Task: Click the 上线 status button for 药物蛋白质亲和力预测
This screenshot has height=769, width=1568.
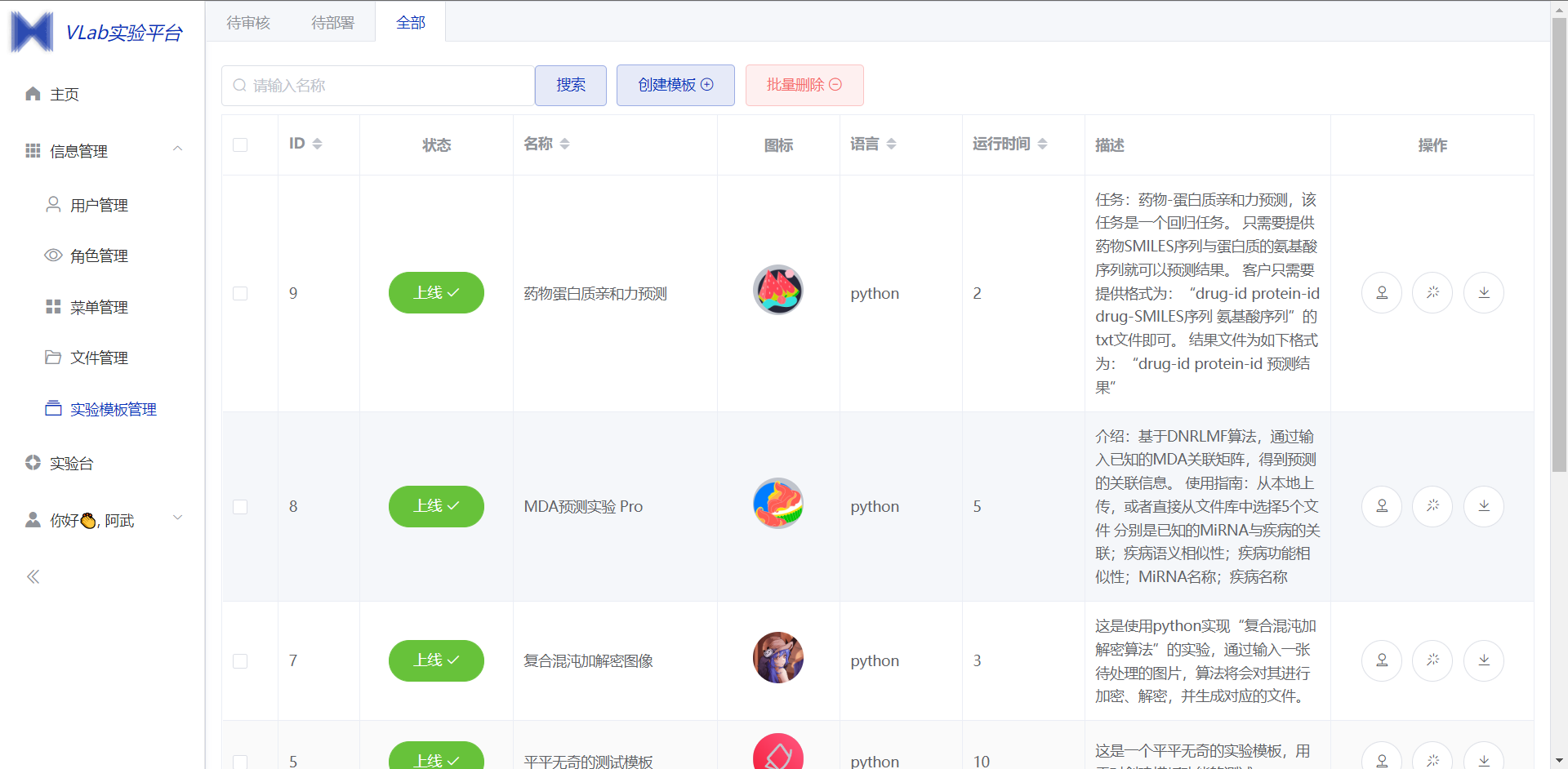Action: [x=436, y=292]
